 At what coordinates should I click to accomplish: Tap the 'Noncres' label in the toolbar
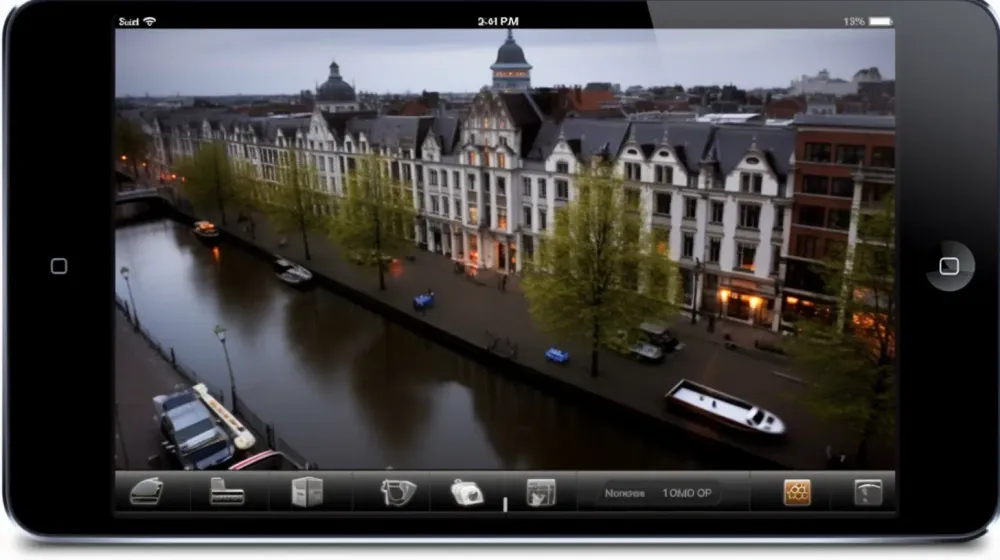624,493
